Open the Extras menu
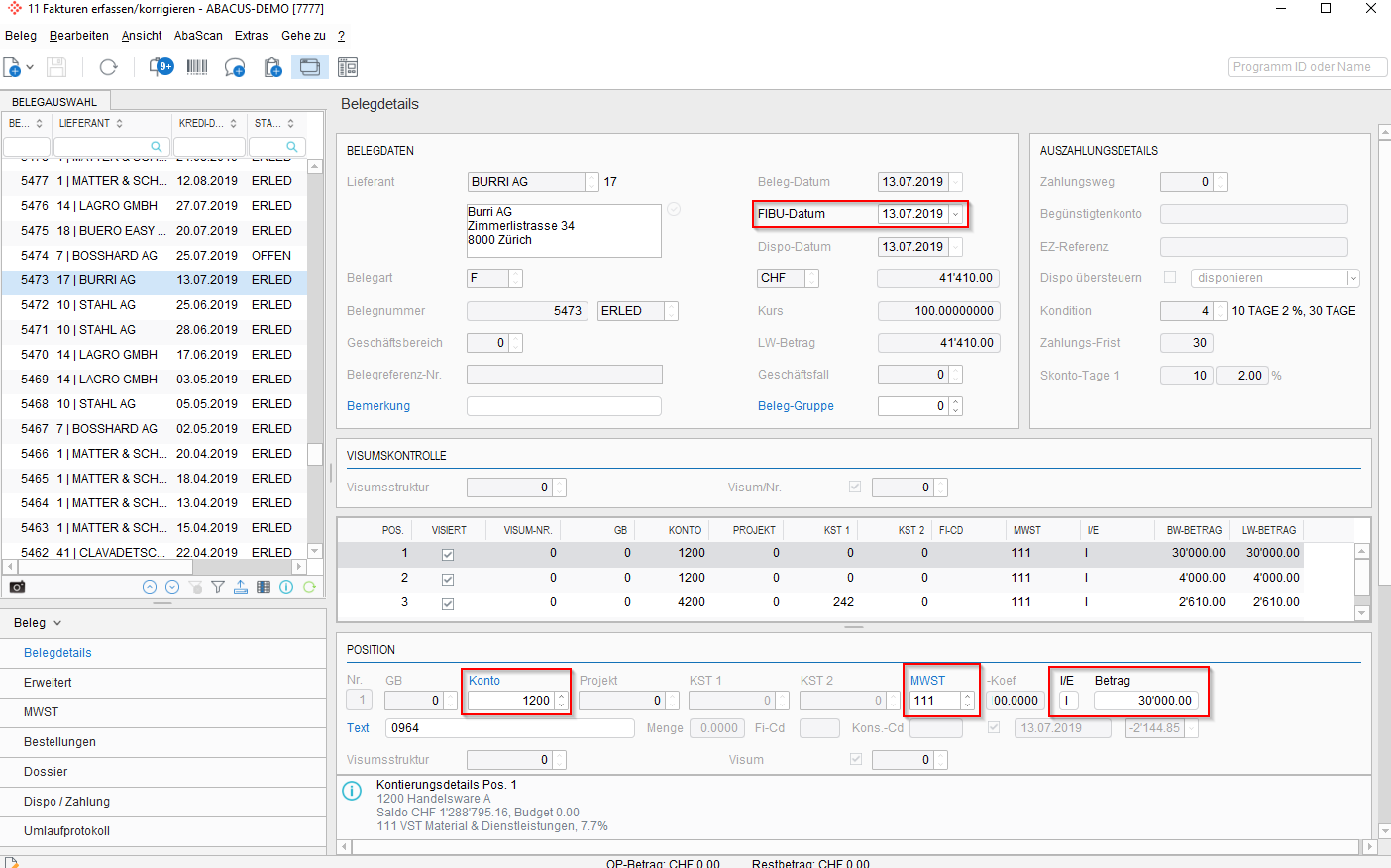 [x=251, y=36]
